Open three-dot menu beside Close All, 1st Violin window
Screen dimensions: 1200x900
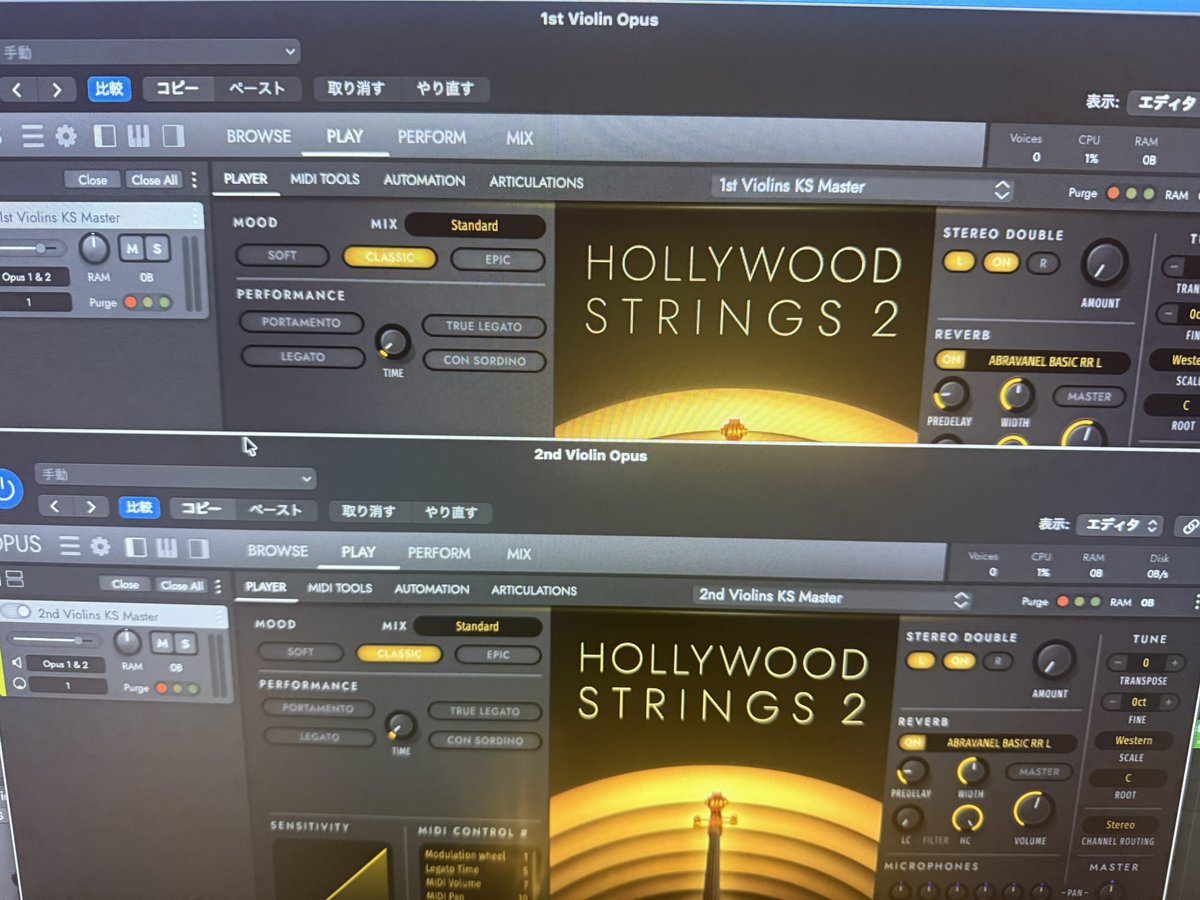click(193, 180)
